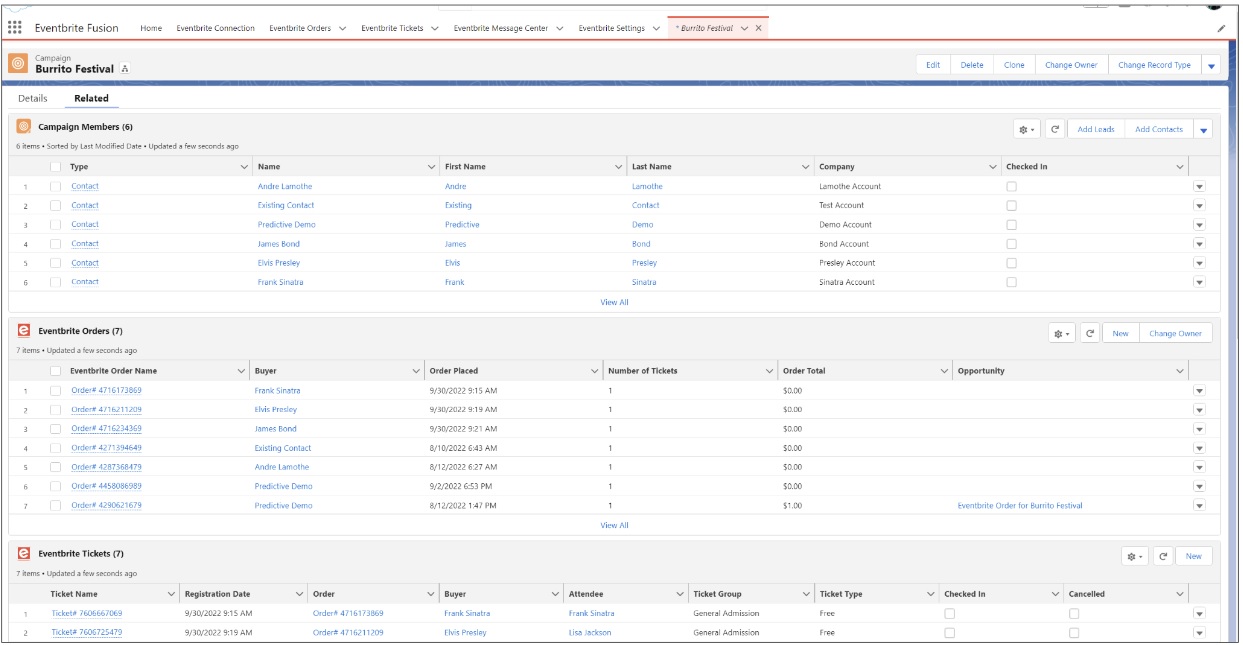Image resolution: width=1243 pixels, height=645 pixels.
Task: Open the Eventbrite Tickets gear settings
Action: pos(1135,556)
